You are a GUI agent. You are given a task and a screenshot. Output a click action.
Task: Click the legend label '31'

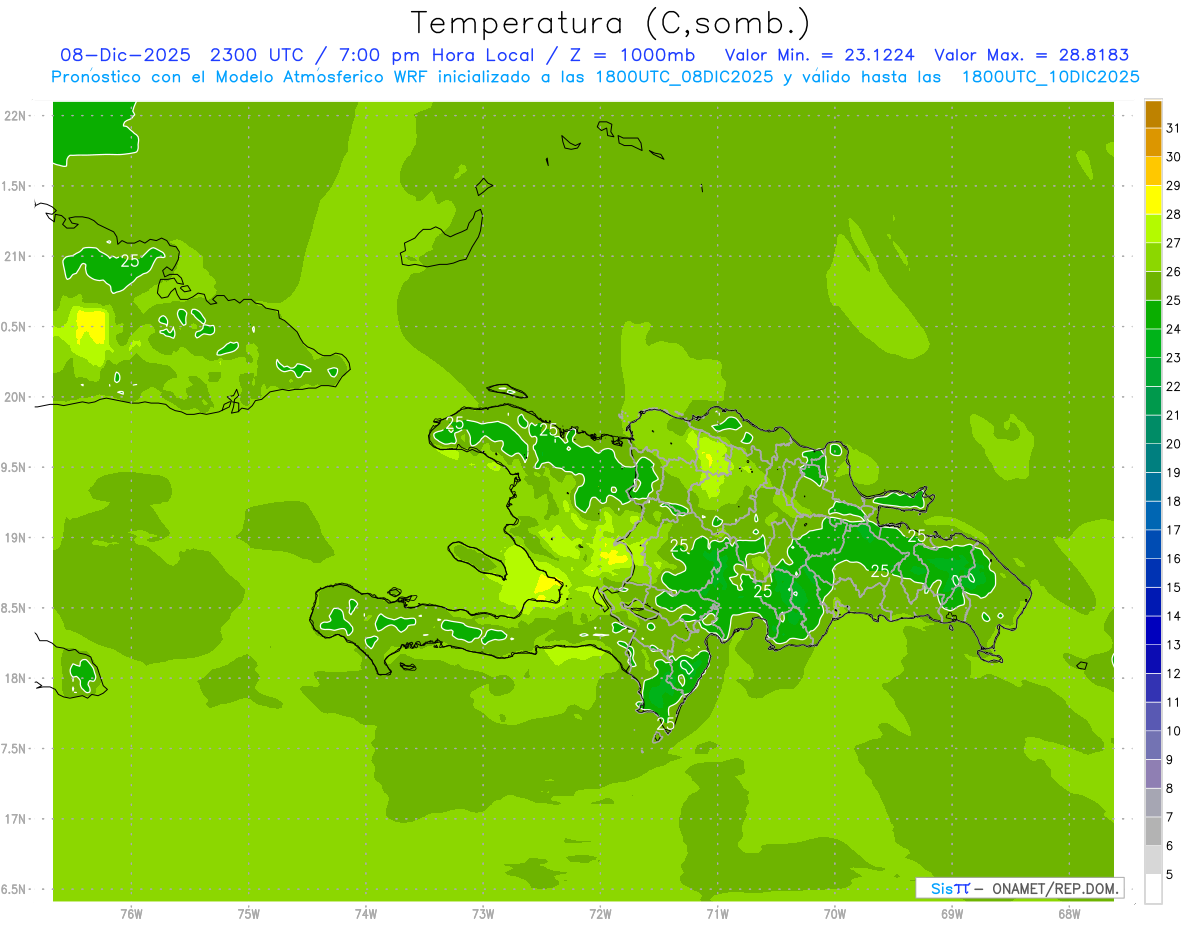click(1174, 128)
